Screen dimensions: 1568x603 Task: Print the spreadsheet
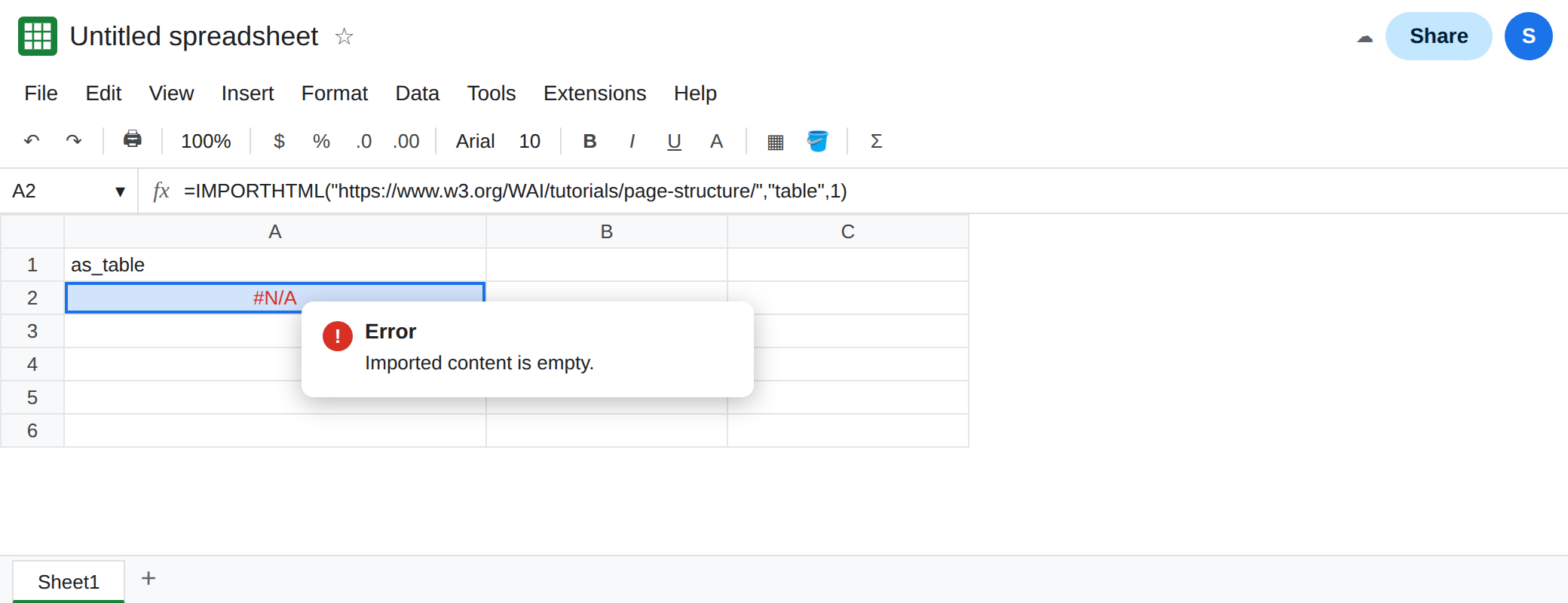(133, 139)
